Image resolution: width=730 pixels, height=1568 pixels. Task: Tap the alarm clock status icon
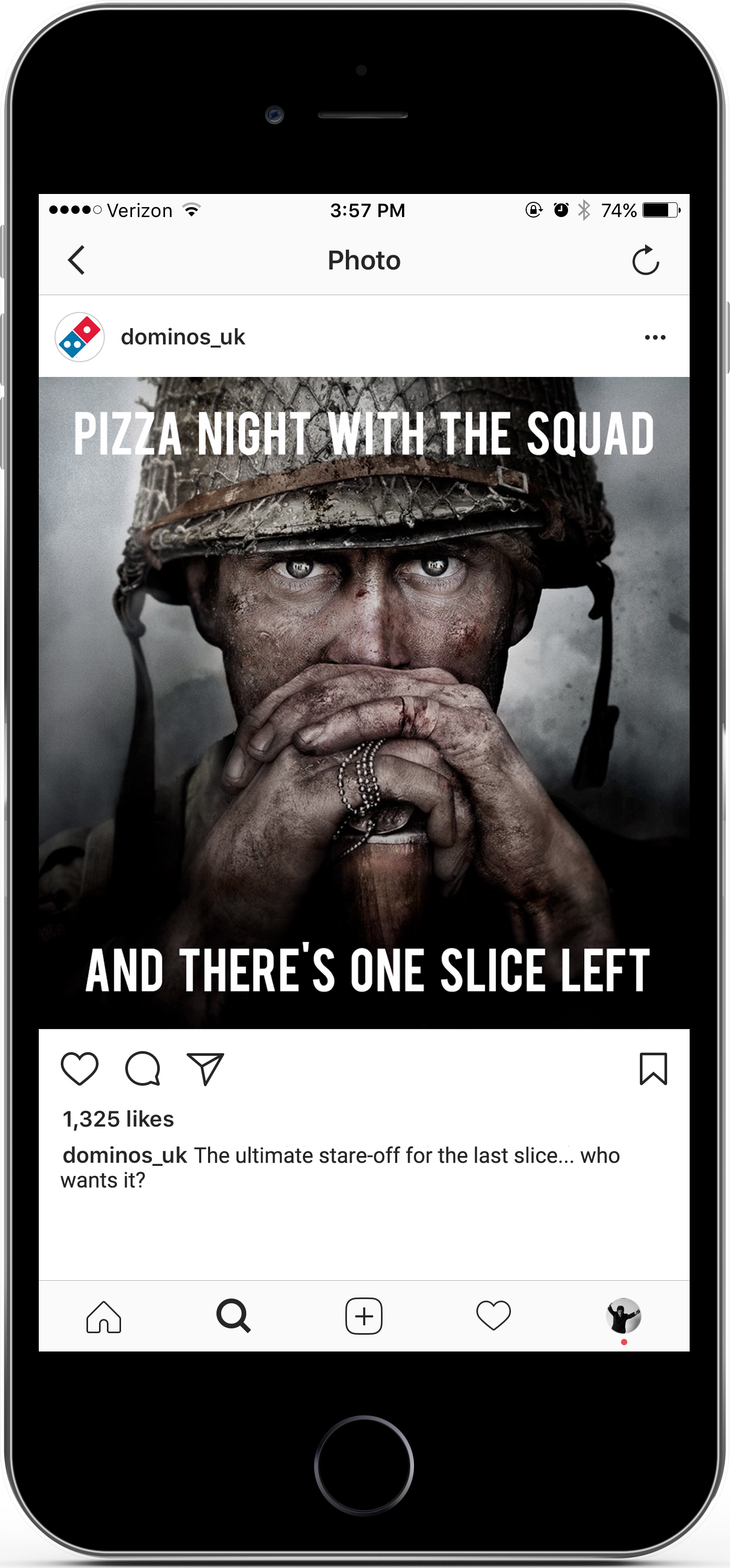click(x=561, y=210)
